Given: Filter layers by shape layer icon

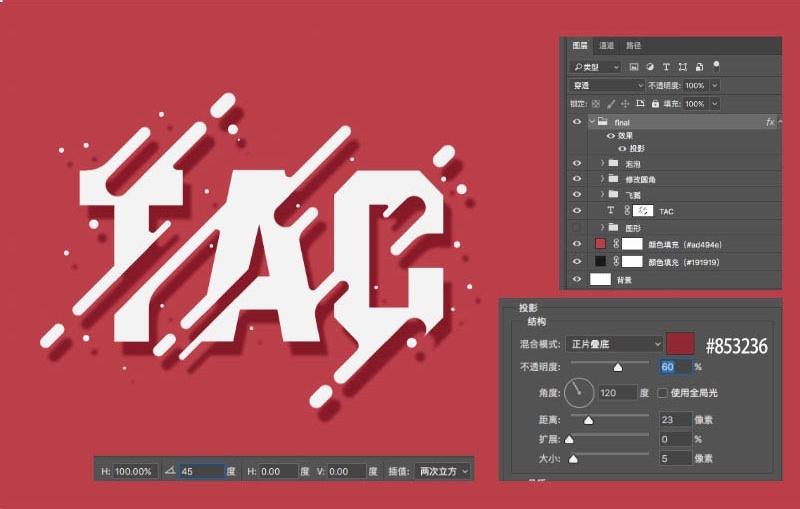Looking at the screenshot, I should (x=683, y=67).
